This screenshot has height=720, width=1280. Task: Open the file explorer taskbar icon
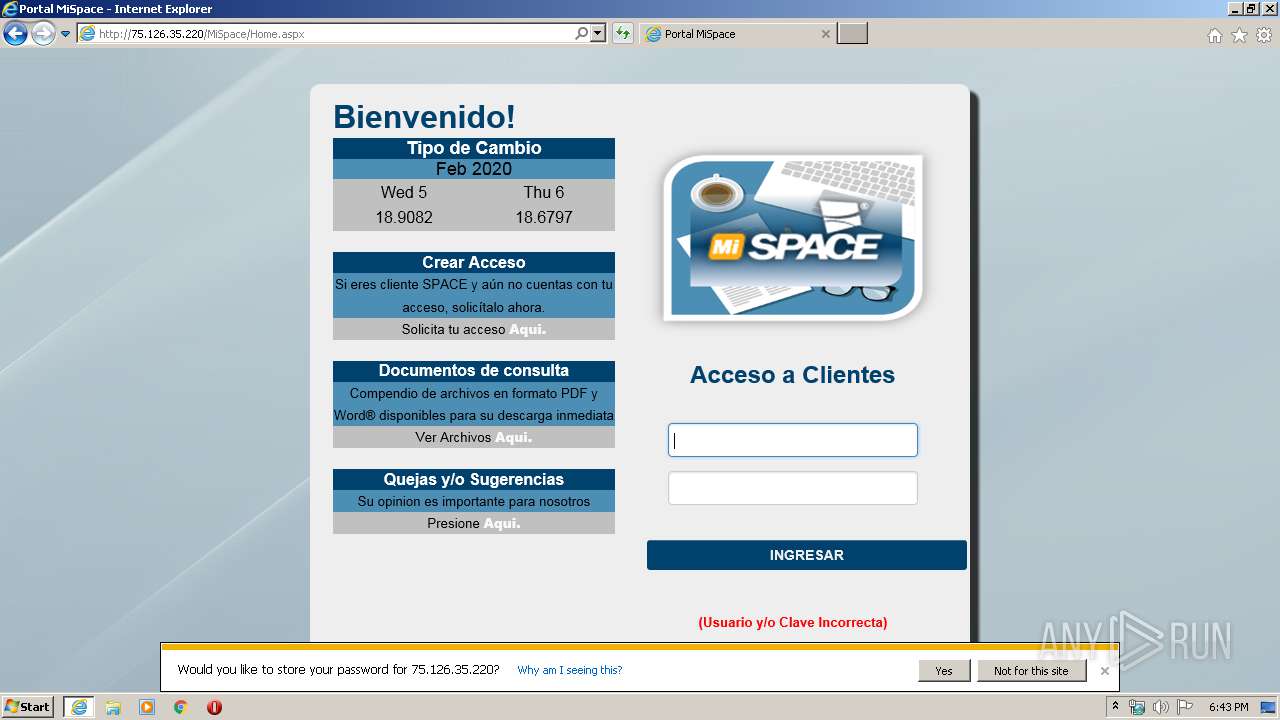113,707
